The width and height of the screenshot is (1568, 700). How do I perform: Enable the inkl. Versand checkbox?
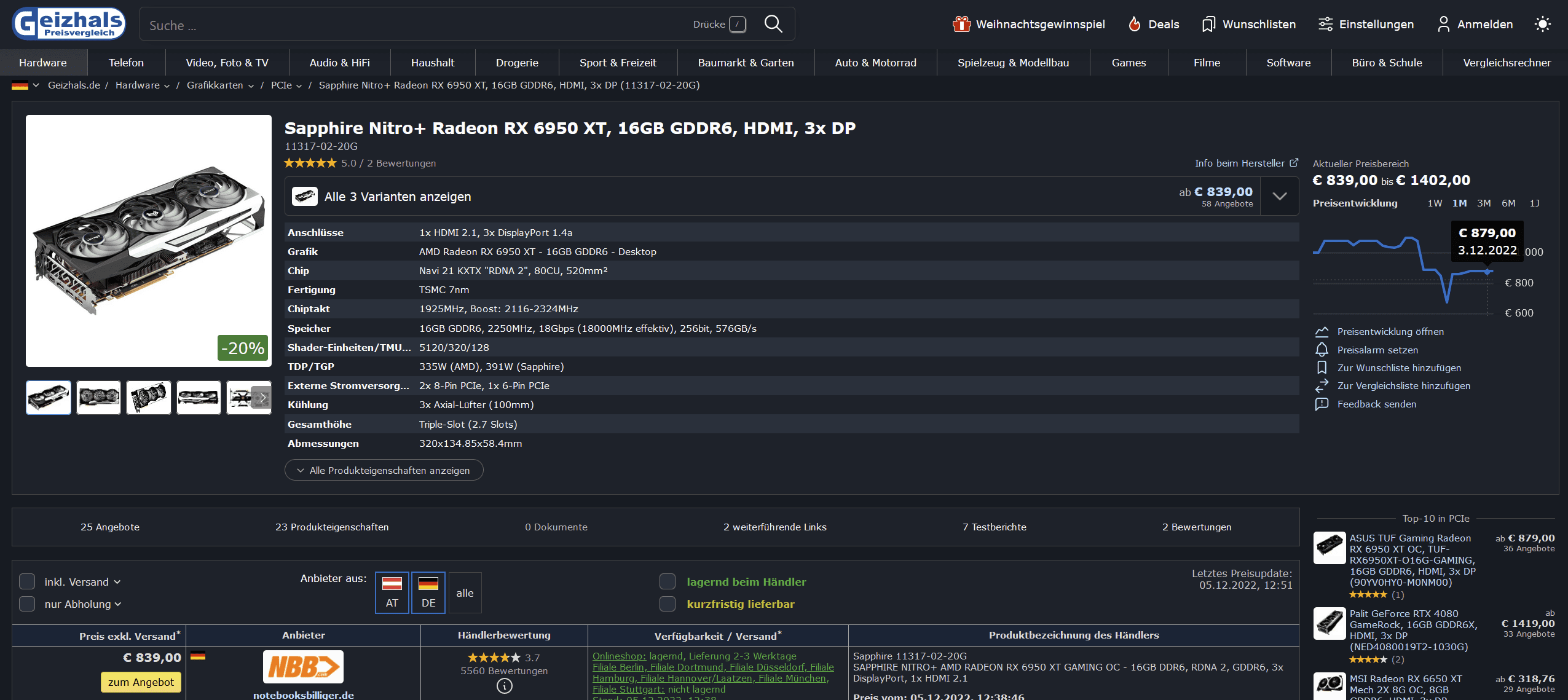coord(27,581)
